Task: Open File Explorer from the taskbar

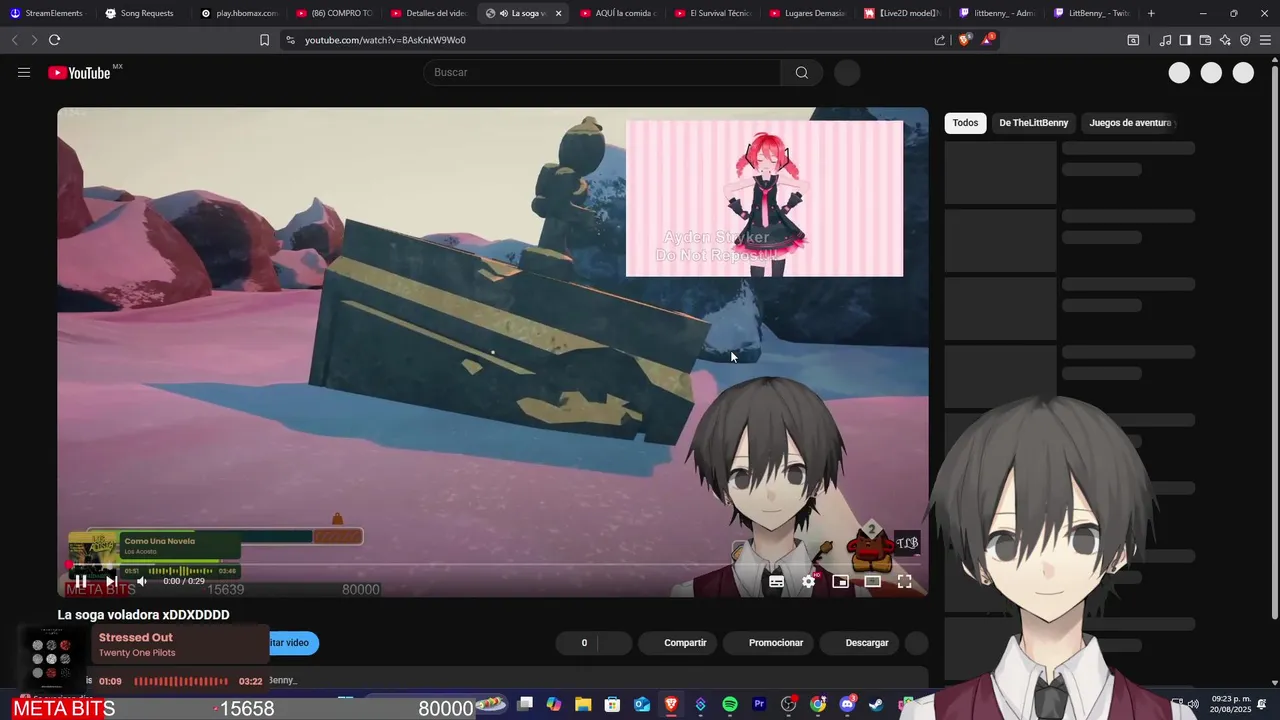Action: [x=583, y=705]
